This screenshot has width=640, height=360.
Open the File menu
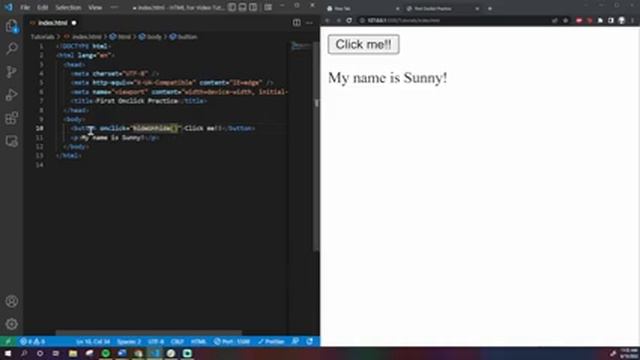point(25,7)
